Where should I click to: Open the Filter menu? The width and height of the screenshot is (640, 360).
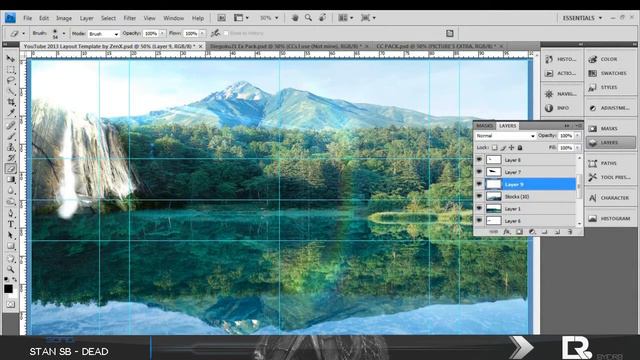pos(129,18)
